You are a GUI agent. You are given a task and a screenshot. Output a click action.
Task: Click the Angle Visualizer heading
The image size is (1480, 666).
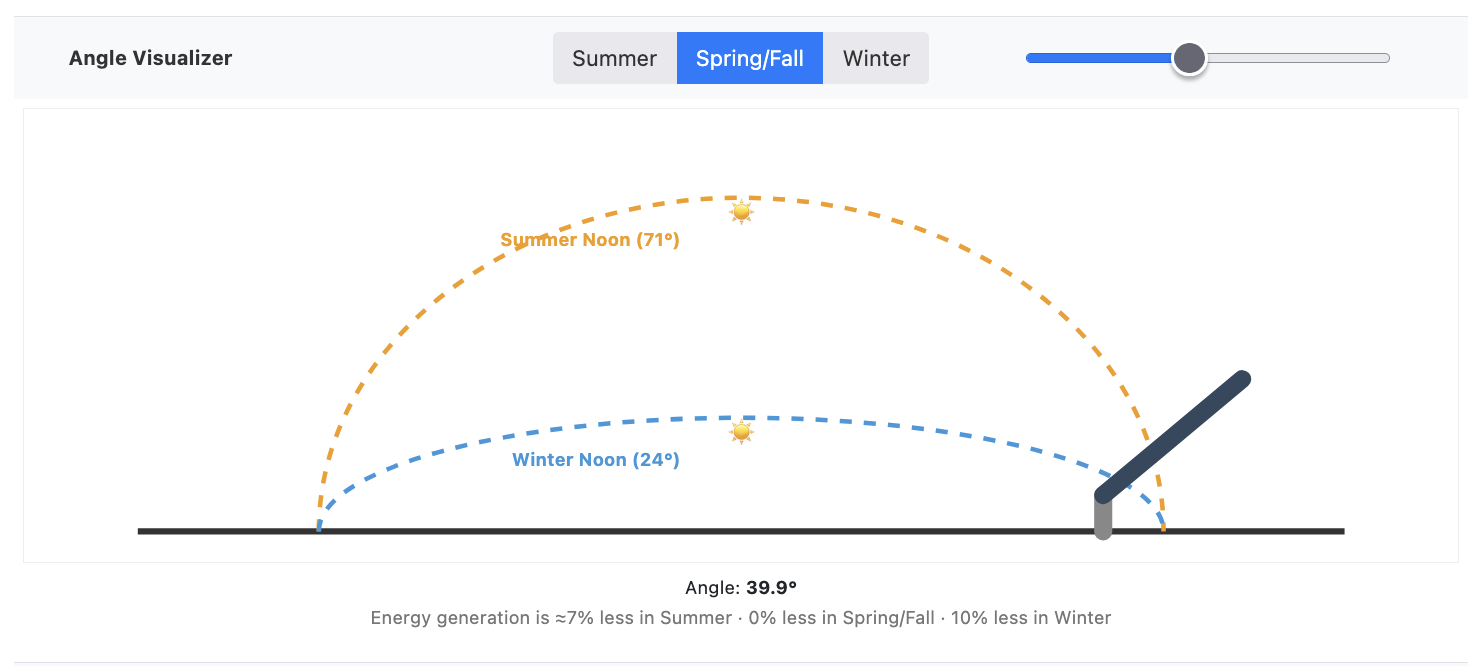(x=150, y=58)
